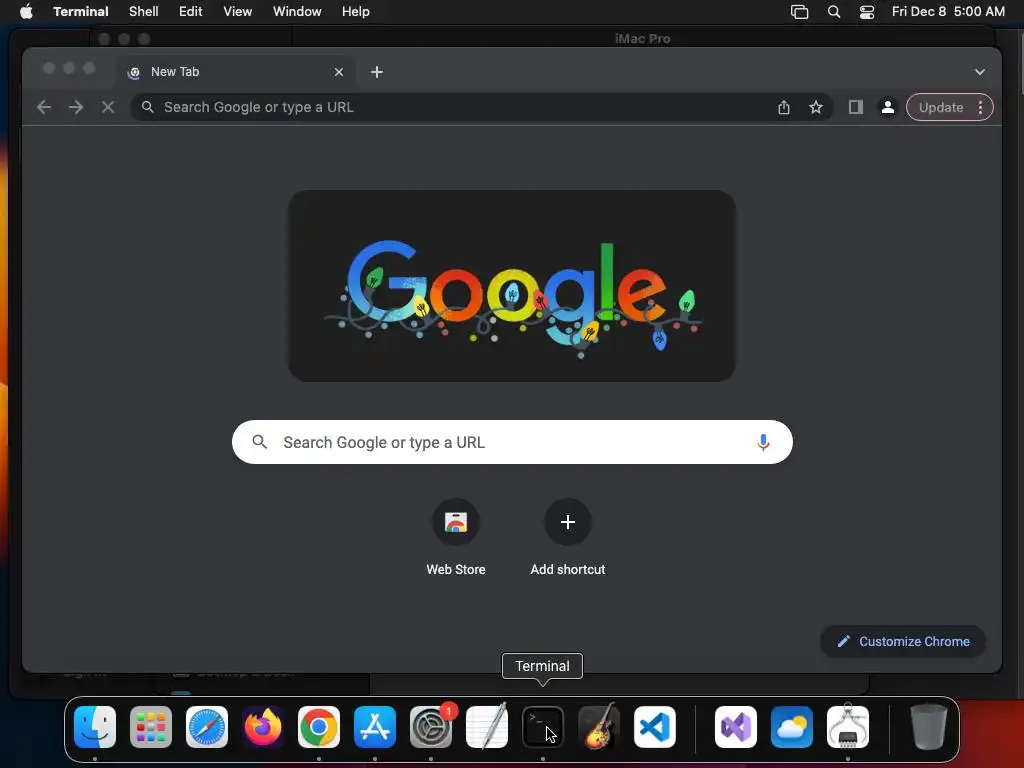Launch Firefox from the dock

tap(263, 727)
